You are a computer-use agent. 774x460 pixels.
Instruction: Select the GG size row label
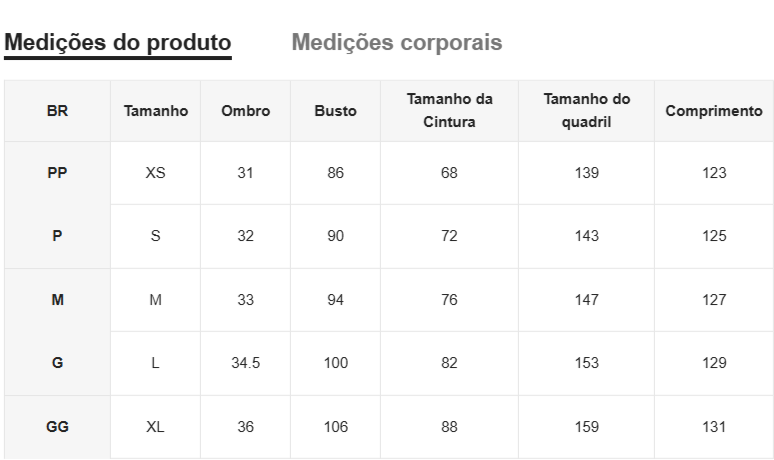[57, 427]
